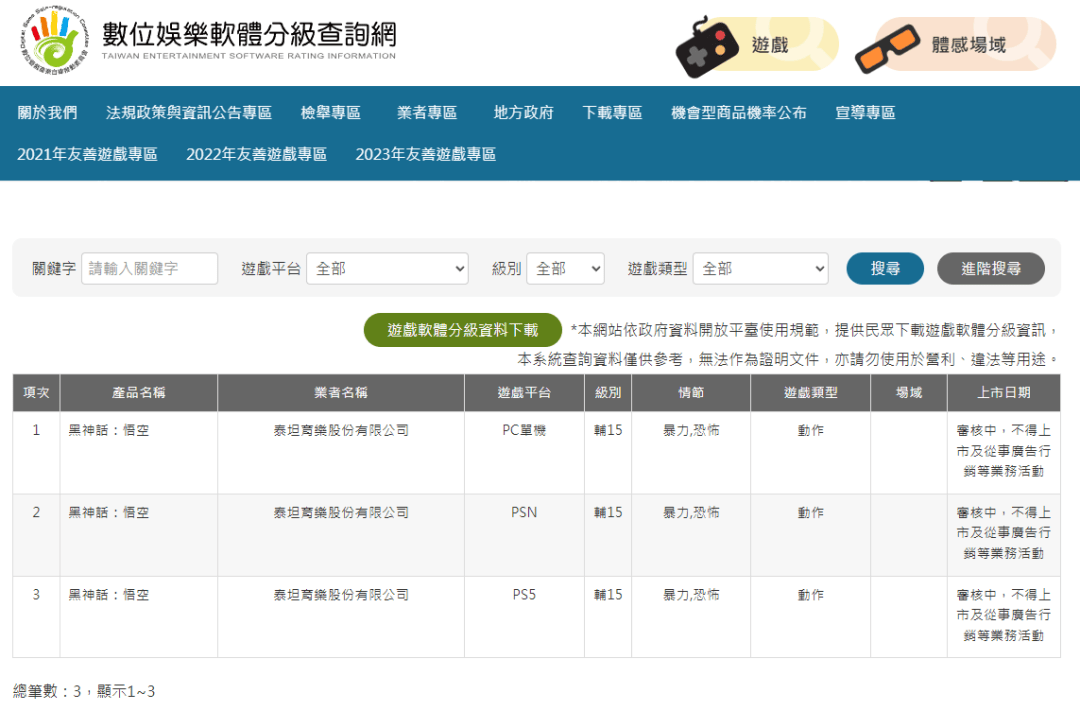Expand the 遊戲類型 dropdown

760,269
